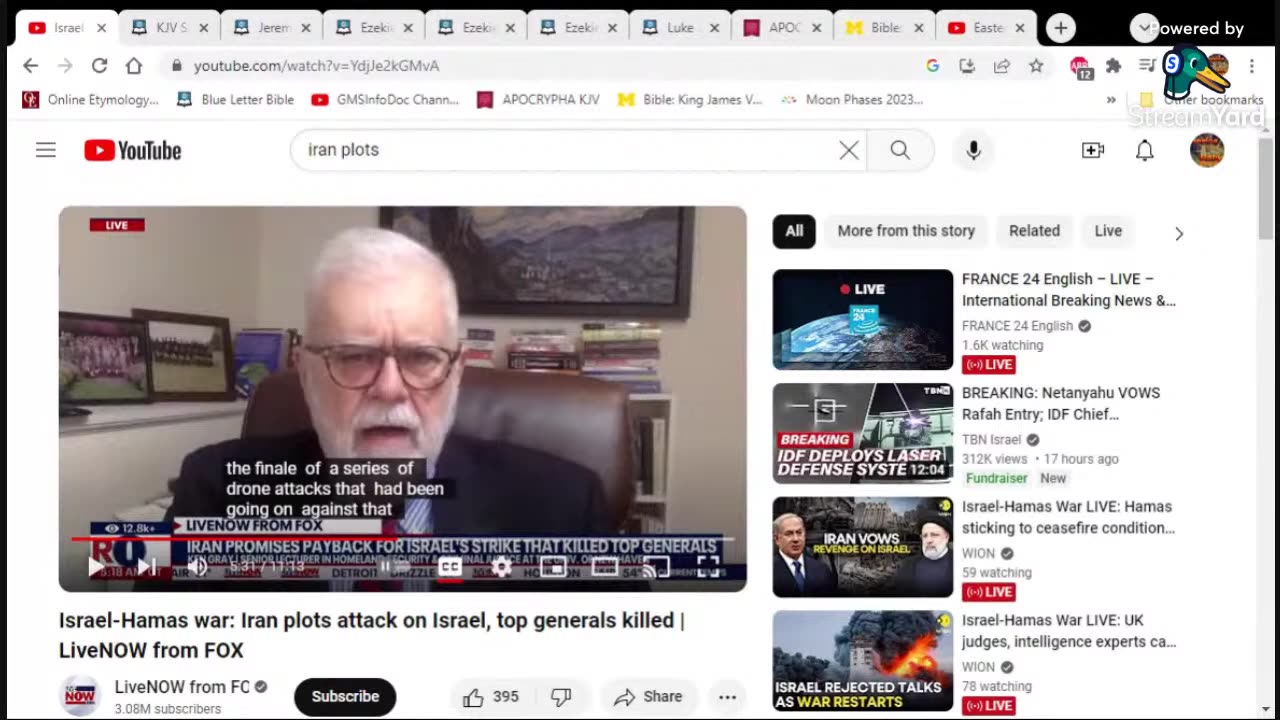Like the video with 395 likes

pos(490,697)
